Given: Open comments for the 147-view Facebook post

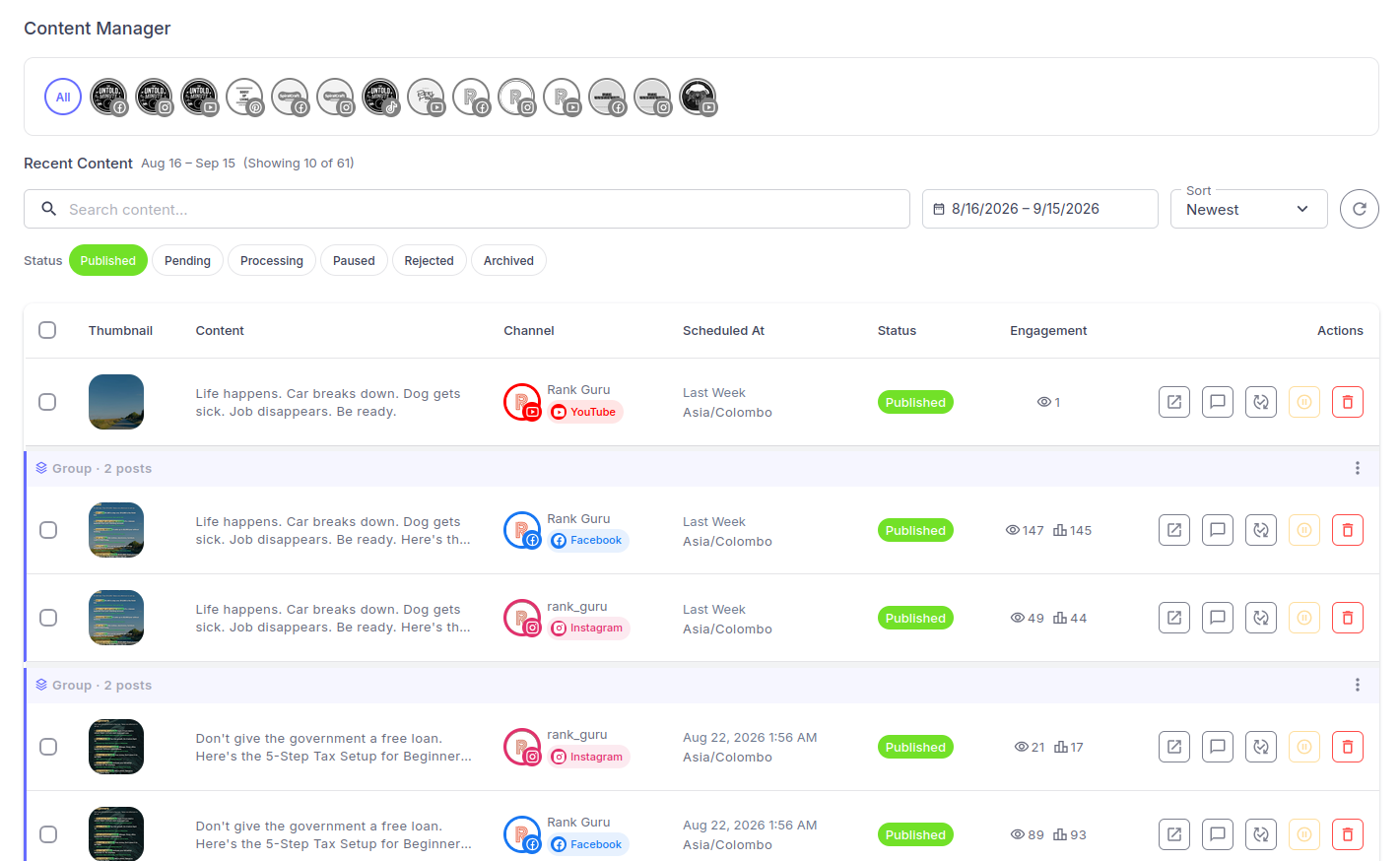Looking at the screenshot, I should pyautogui.click(x=1218, y=530).
